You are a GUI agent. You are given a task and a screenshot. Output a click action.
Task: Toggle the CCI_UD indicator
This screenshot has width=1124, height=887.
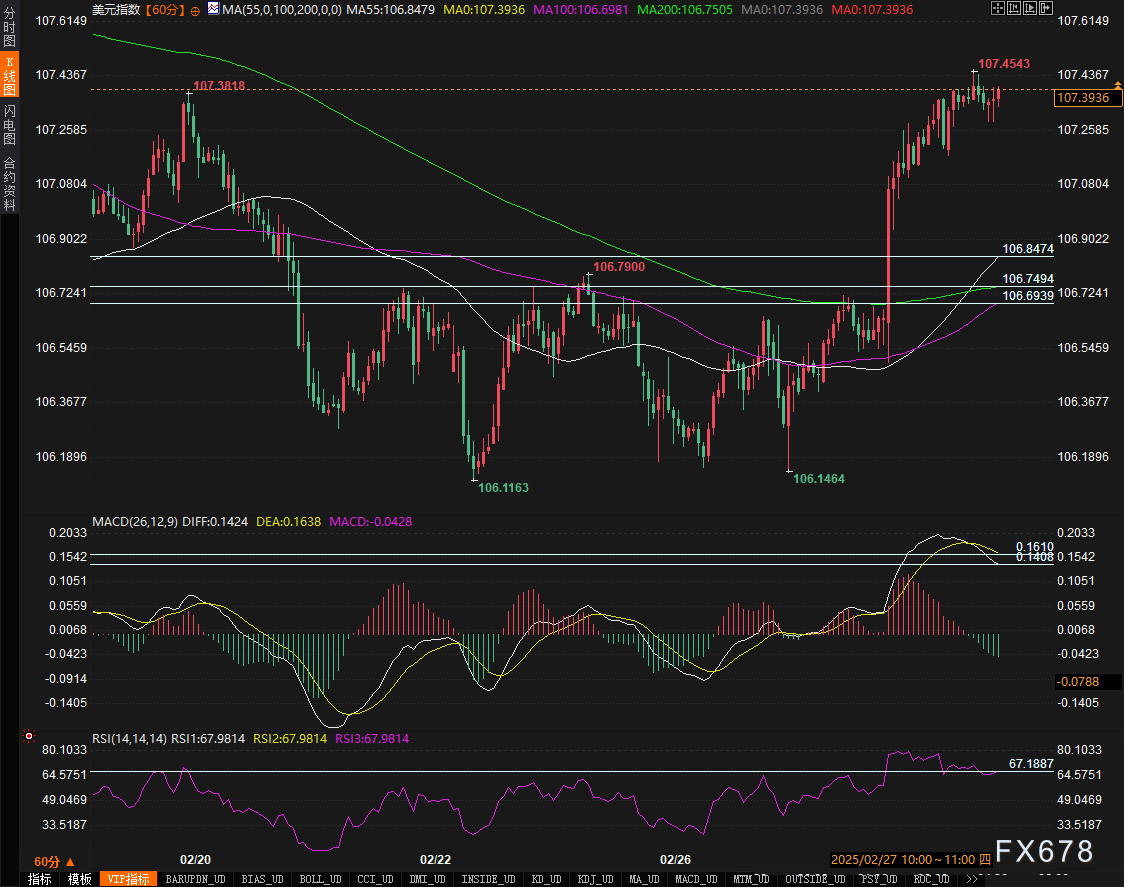(376, 879)
